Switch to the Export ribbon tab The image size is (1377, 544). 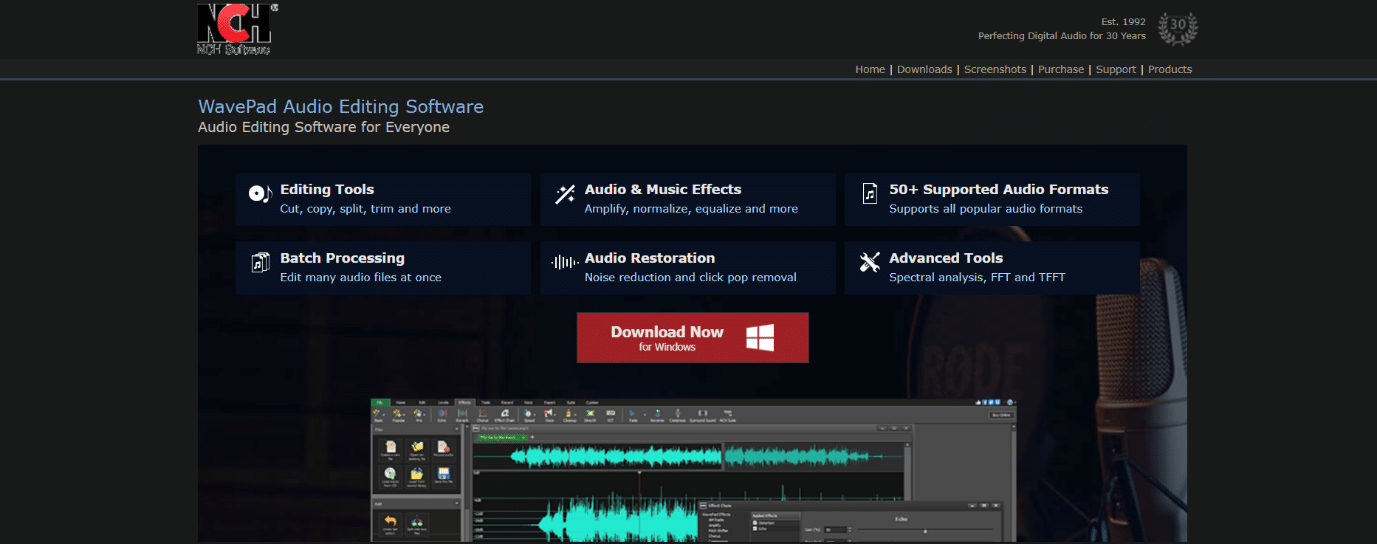pyautogui.click(x=549, y=402)
